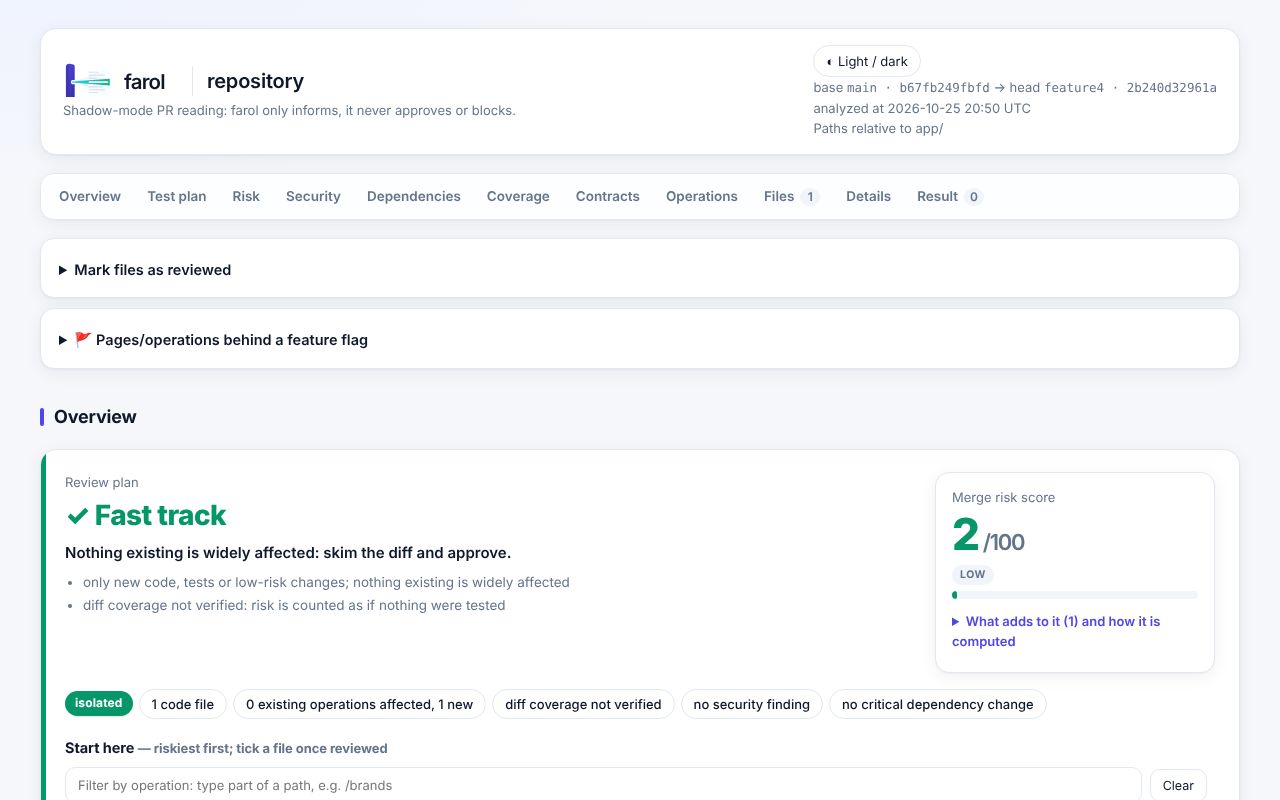
Task: Go to the Risk tab
Action: [246, 196]
